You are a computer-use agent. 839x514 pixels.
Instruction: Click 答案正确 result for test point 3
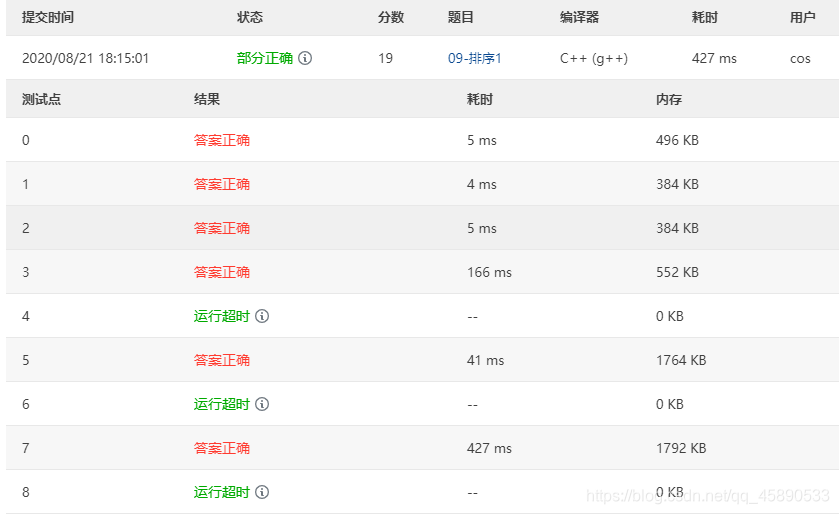coord(222,272)
